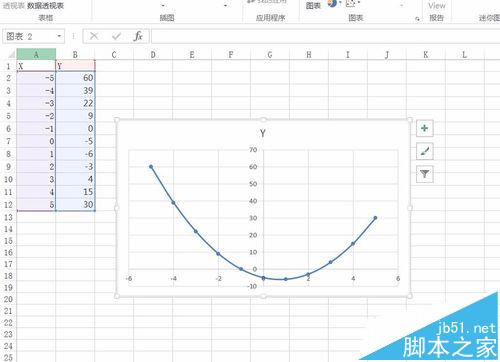The image size is (500, 362).
Task: Select column K header
Action: 426,54
